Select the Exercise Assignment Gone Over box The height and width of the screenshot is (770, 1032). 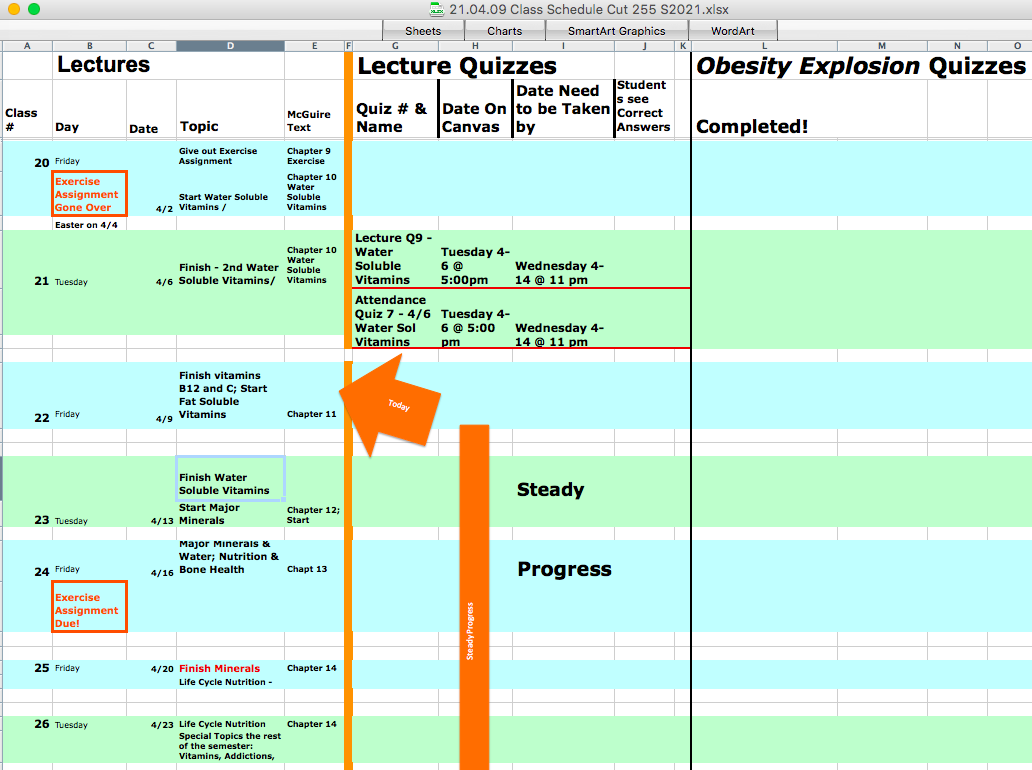point(90,194)
